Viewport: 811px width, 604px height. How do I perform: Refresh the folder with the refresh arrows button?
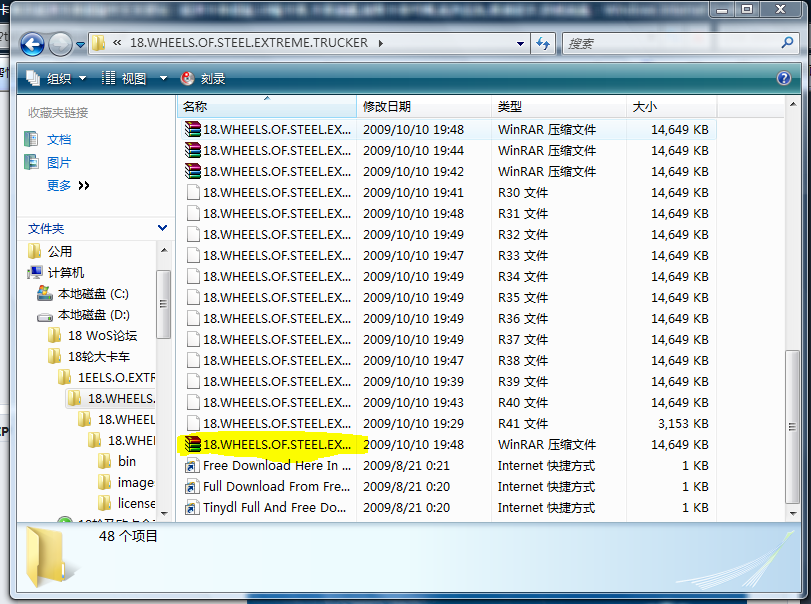point(543,44)
